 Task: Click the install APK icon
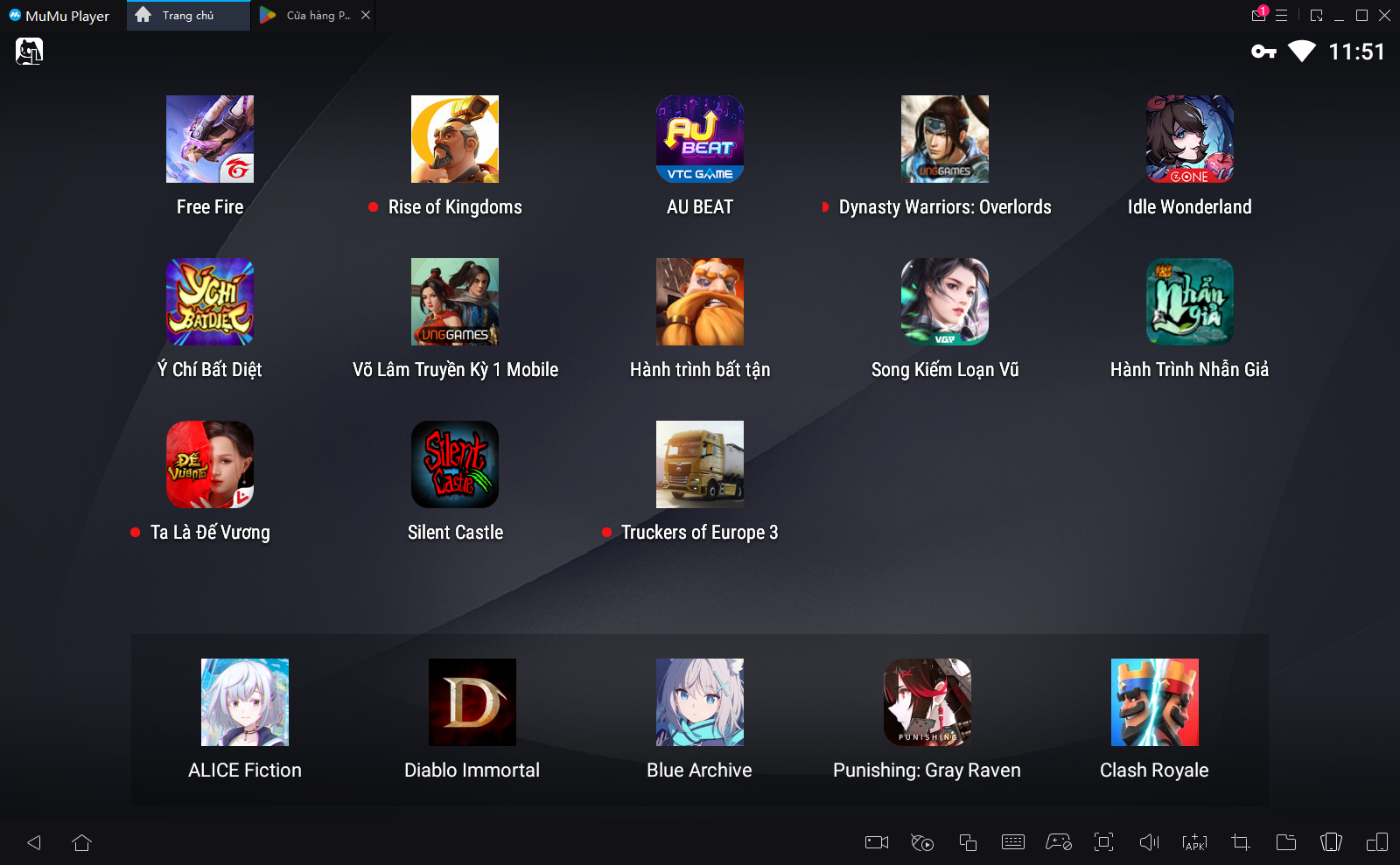click(1194, 842)
